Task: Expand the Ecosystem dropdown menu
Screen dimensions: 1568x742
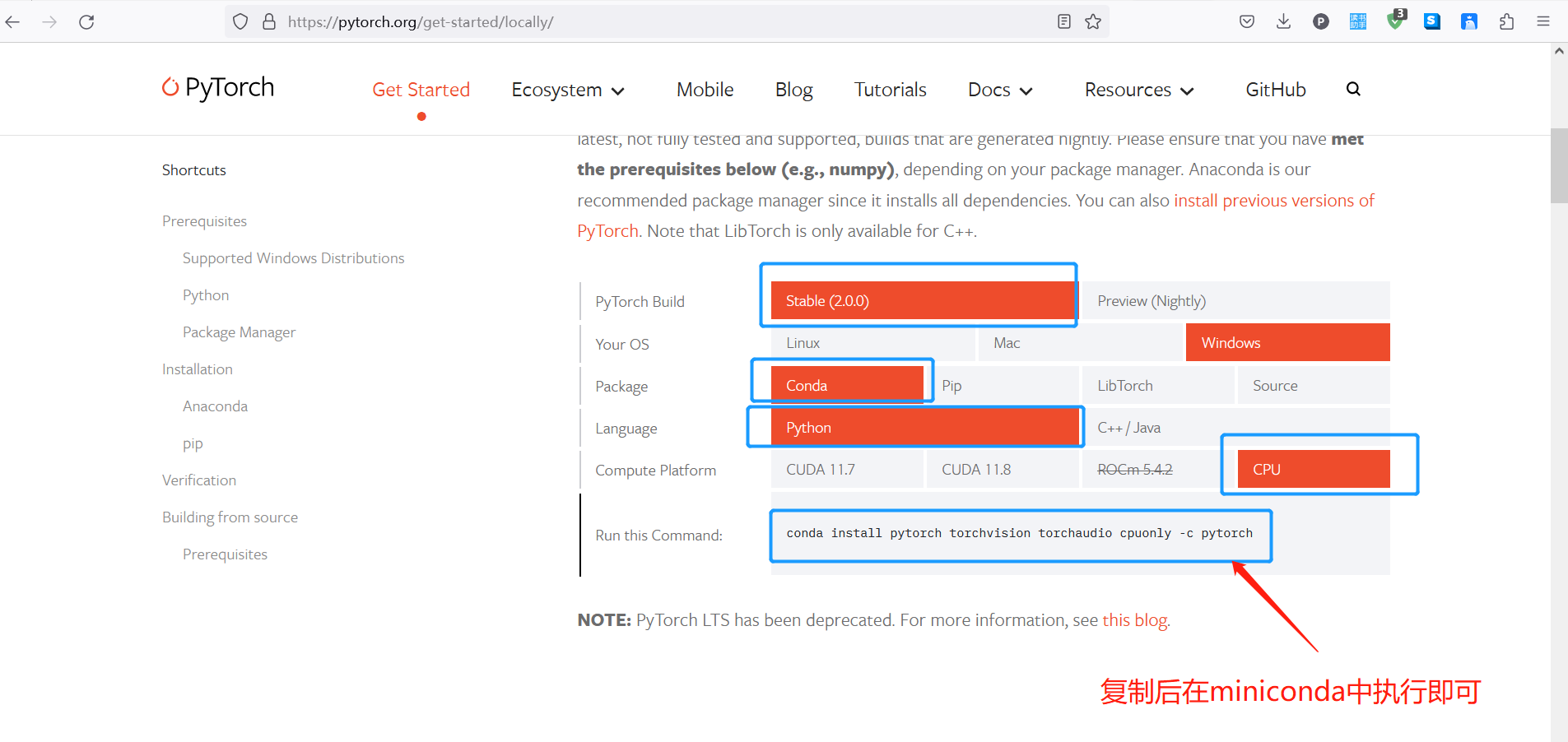Action: point(568,90)
